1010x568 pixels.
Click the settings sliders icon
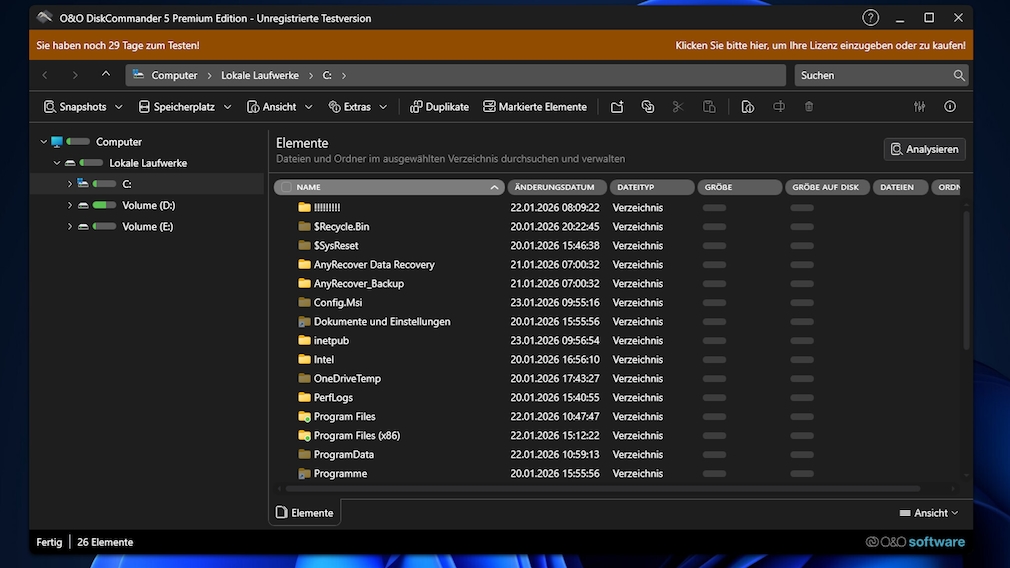point(920,107)
